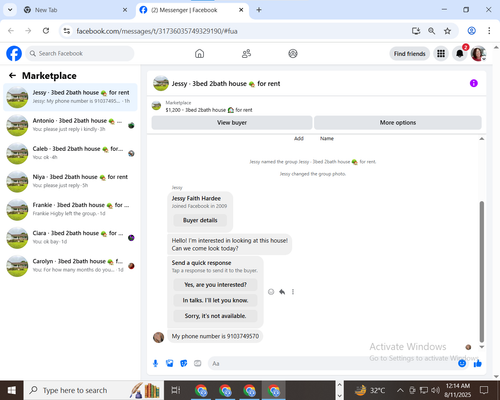Open more actions on the quick response message

coord(293,292)
